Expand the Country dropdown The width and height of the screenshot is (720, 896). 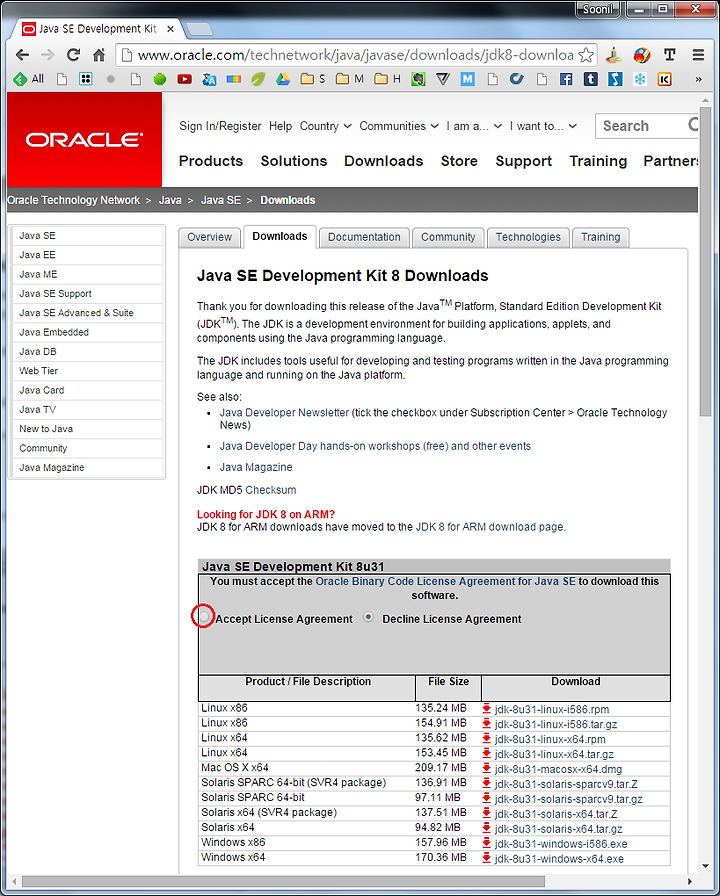[326, 126]
